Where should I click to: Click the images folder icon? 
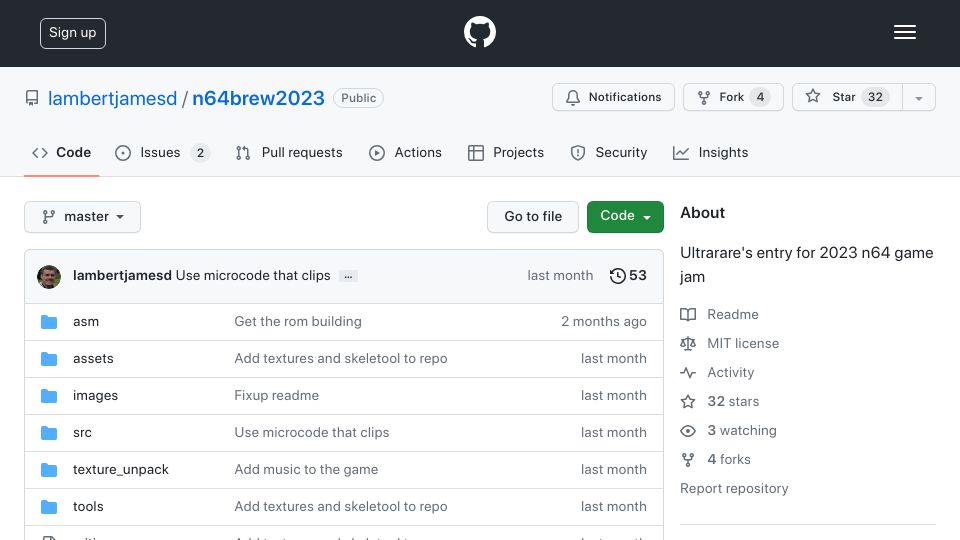click(x=49, y=396)
